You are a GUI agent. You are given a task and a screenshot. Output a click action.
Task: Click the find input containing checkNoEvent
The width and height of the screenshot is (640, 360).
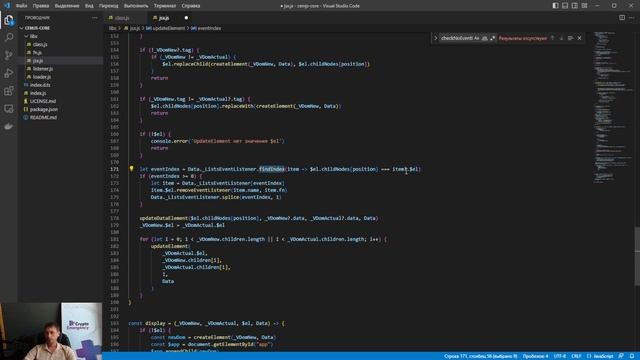point(456,38)
